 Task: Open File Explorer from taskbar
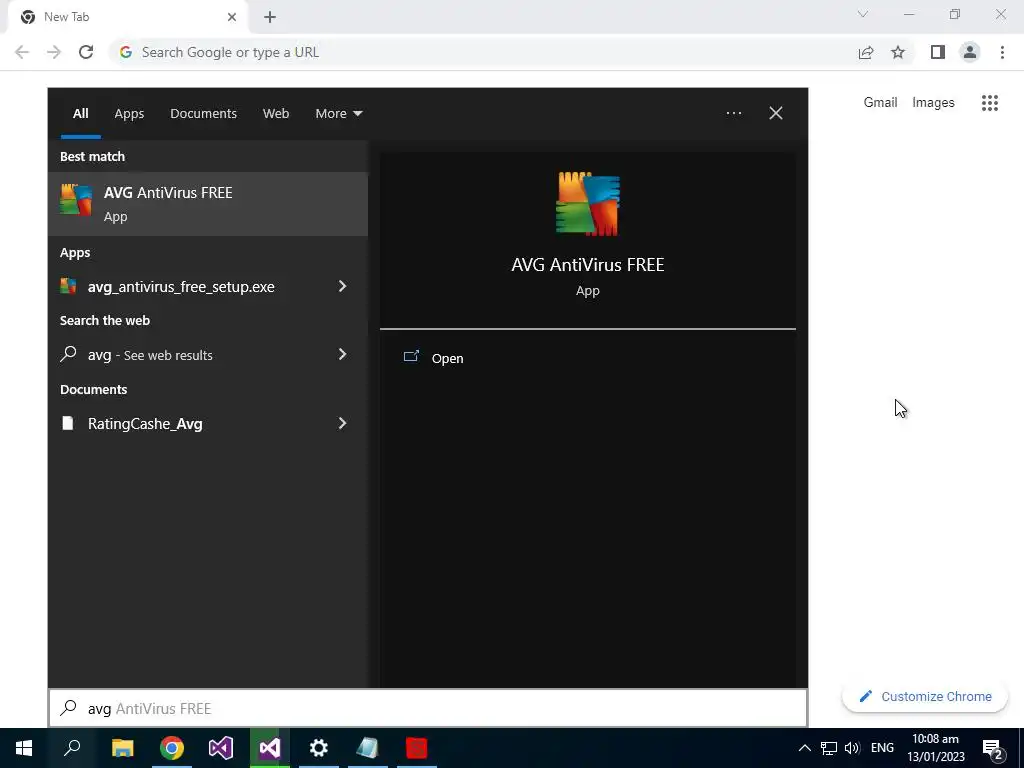[x=122, y=748]
